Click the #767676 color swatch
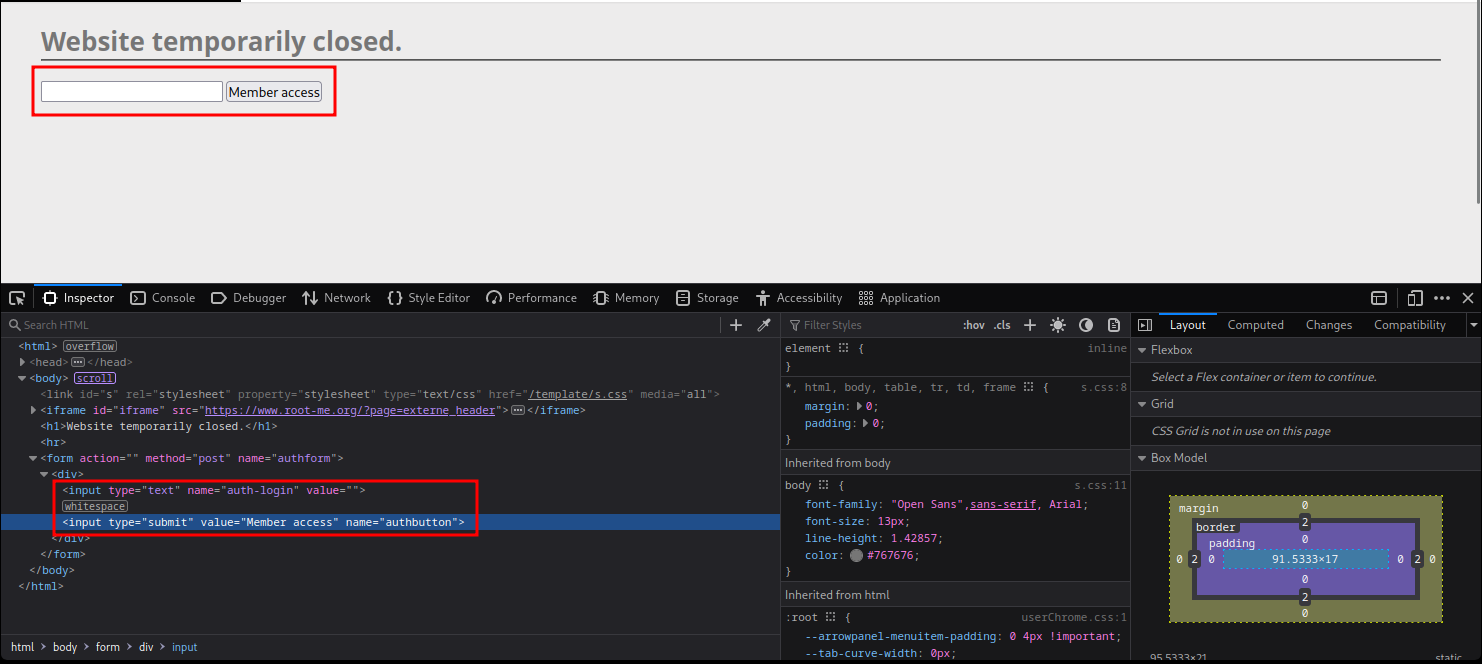 (856, 555)
